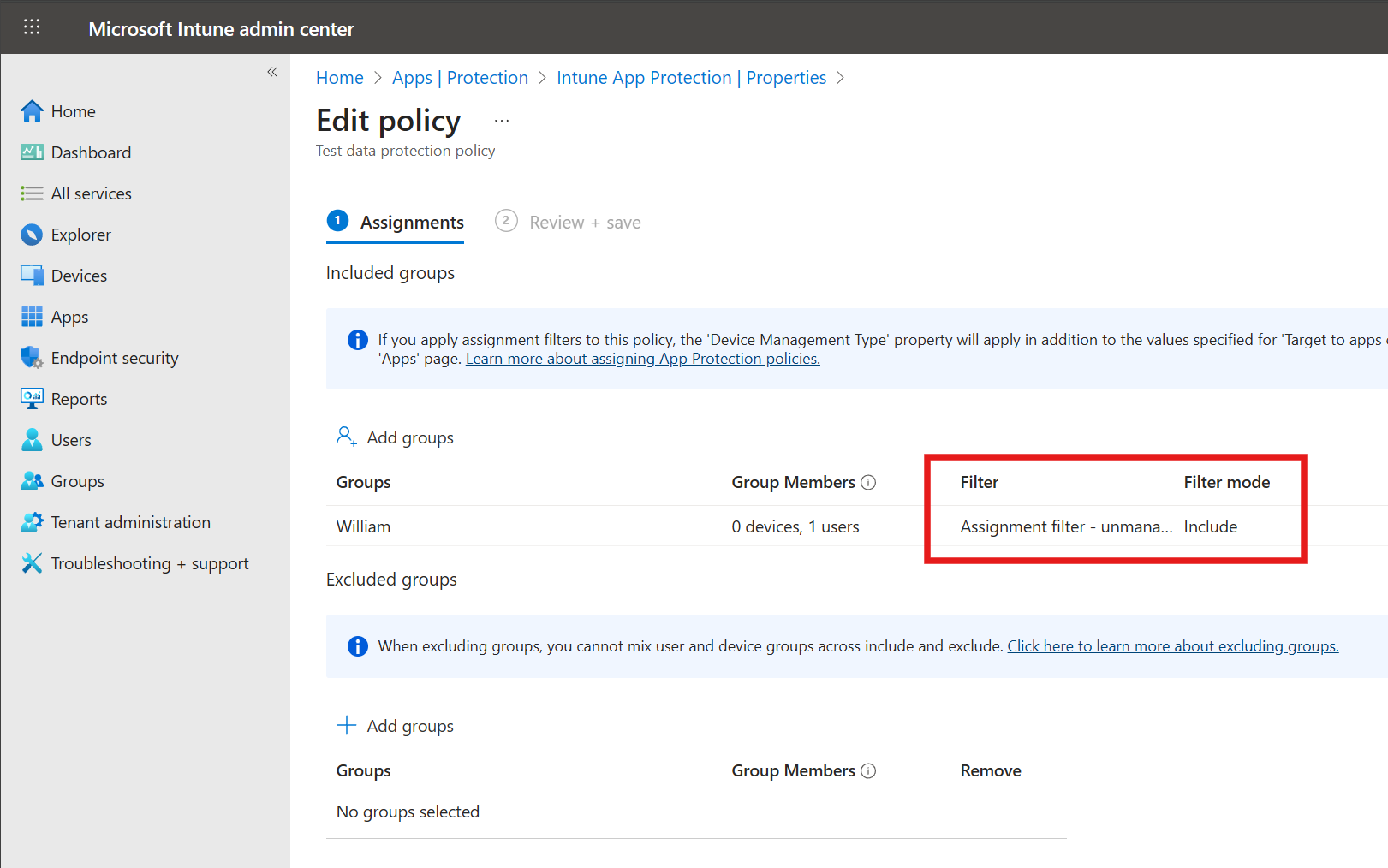Screen dimensions: 1388x868
Task: Collapse the sidebar with the double chevron
Action: click(x=272, y=72)
